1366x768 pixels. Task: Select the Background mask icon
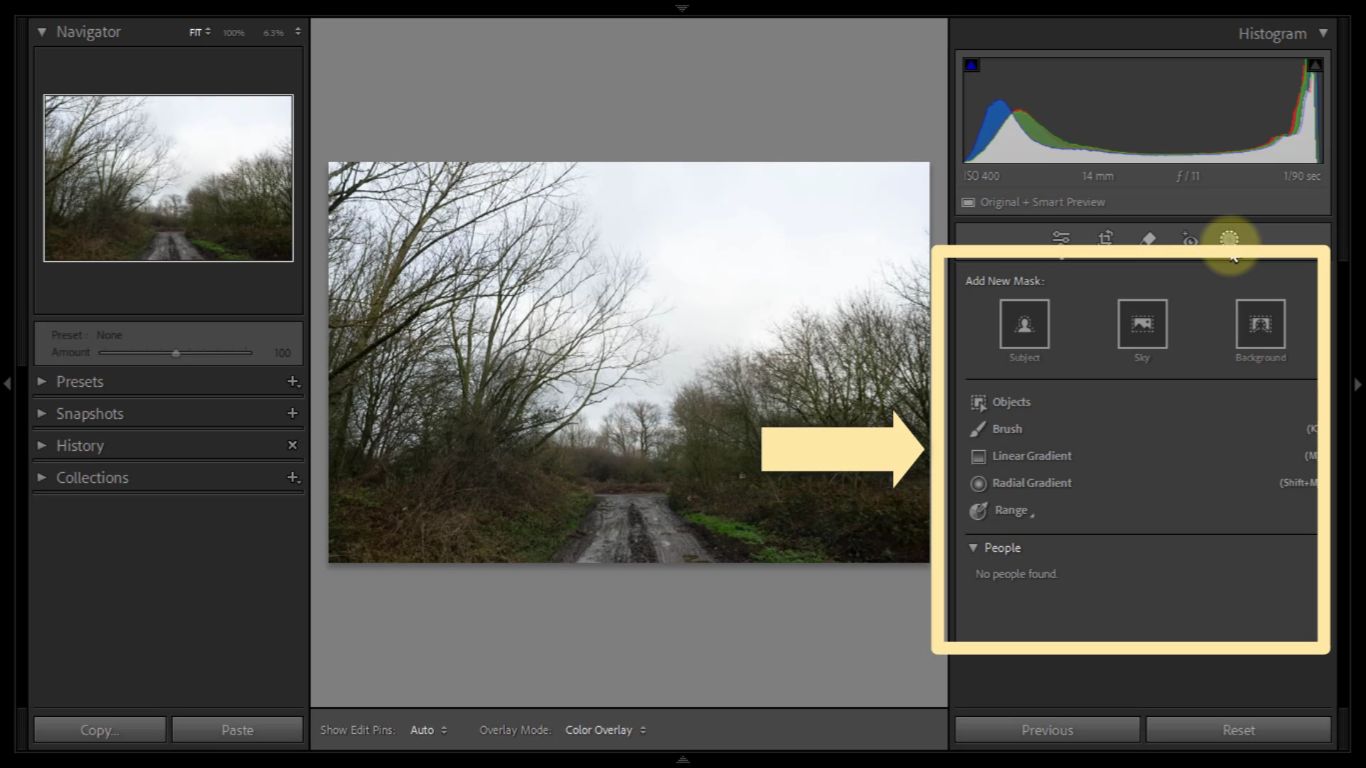pos(1260,324)
